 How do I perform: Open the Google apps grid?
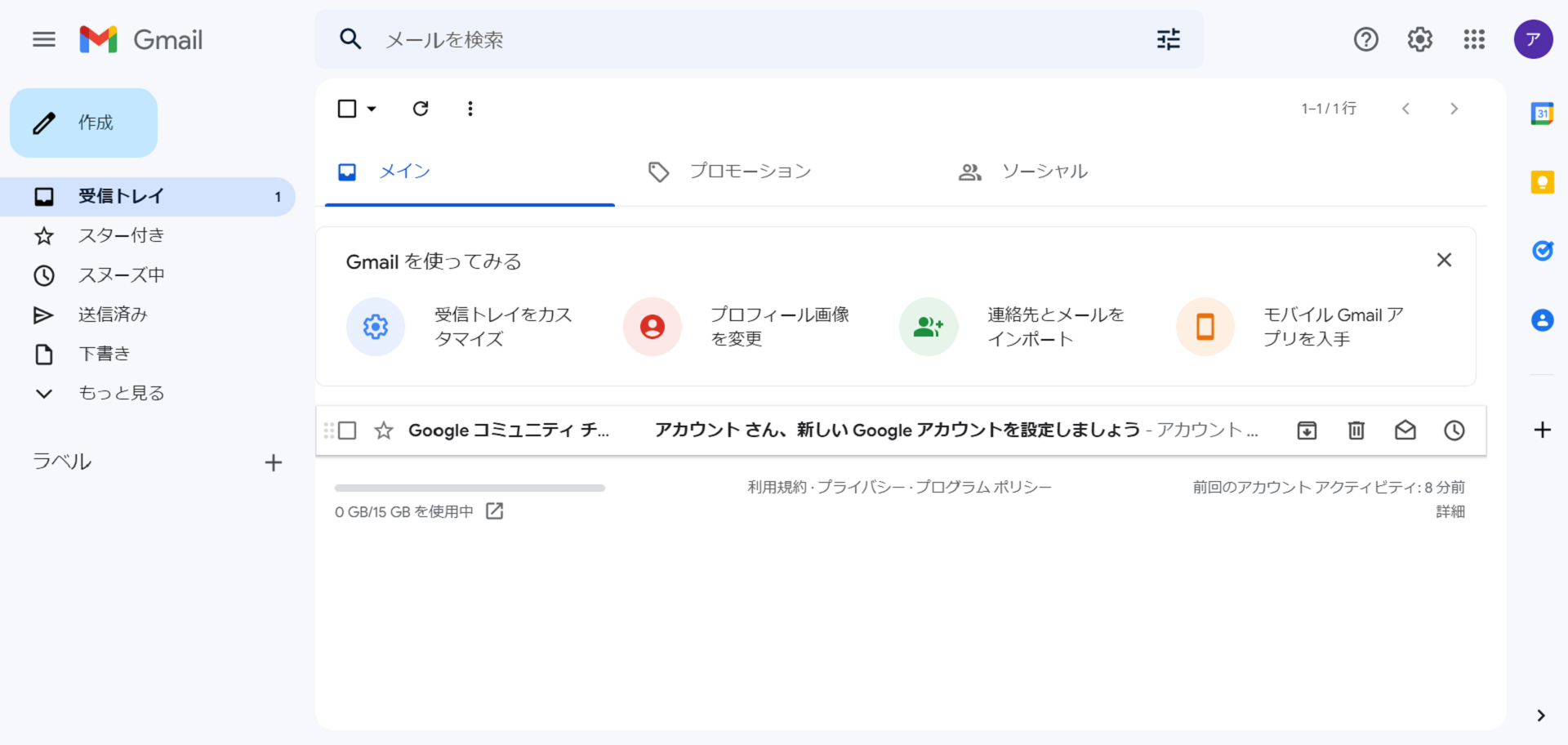(x=1474, y=39)
